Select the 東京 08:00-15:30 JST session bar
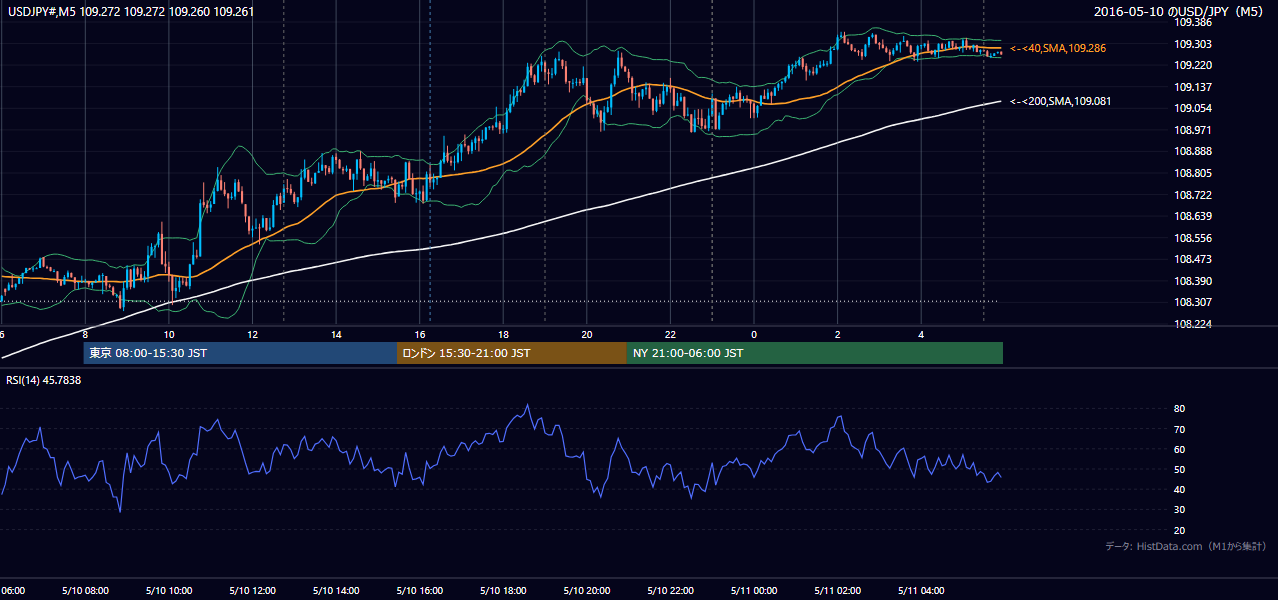The width and height of the screenshot is (1278, 600). tap(240, 353)
